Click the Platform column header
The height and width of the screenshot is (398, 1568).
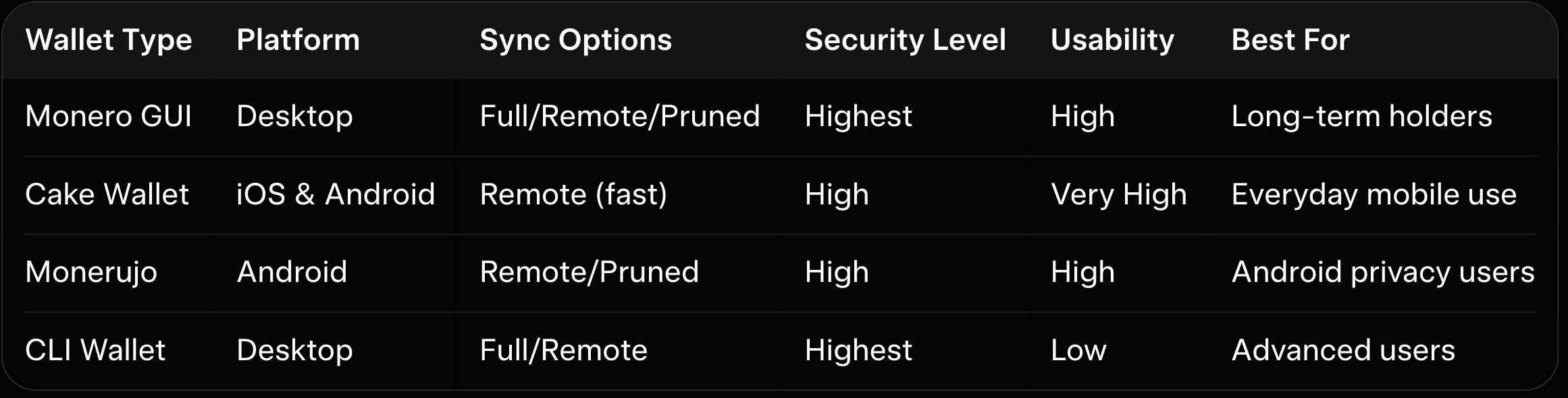point(298,40)
